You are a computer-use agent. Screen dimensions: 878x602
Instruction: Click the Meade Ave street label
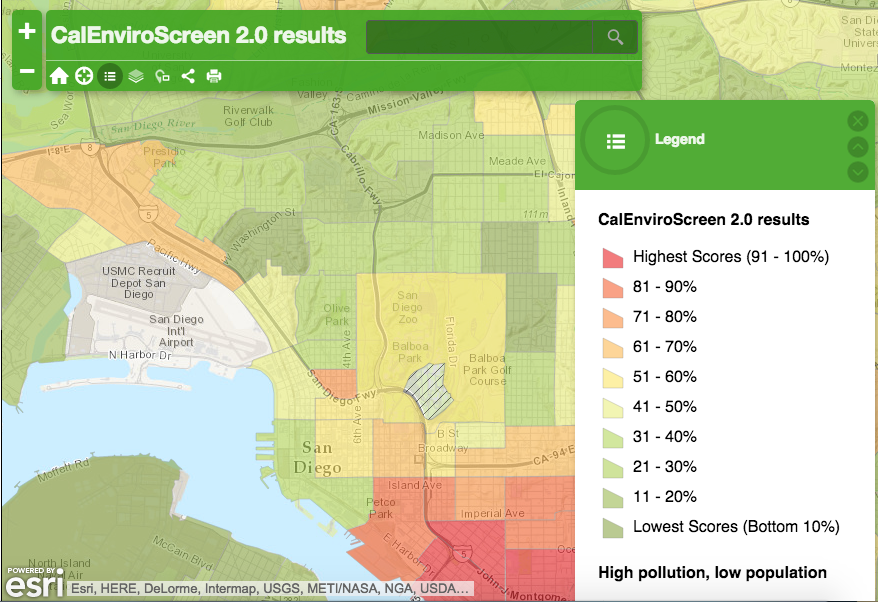coord(517,161)
